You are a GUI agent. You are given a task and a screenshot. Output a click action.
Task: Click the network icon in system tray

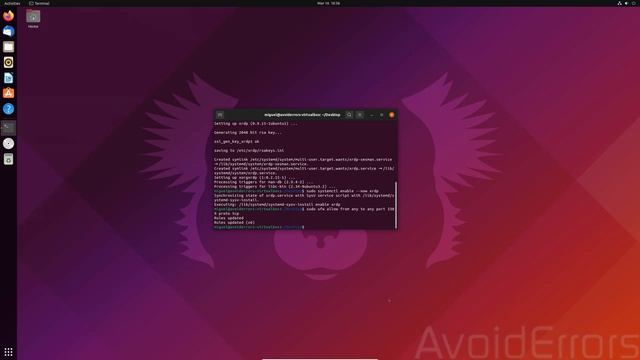pyautogui.click(x=619, y=3)
